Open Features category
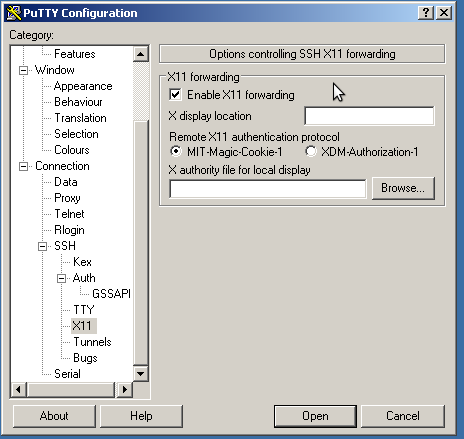This screenshot has width=464, height=439. point(75,54)
